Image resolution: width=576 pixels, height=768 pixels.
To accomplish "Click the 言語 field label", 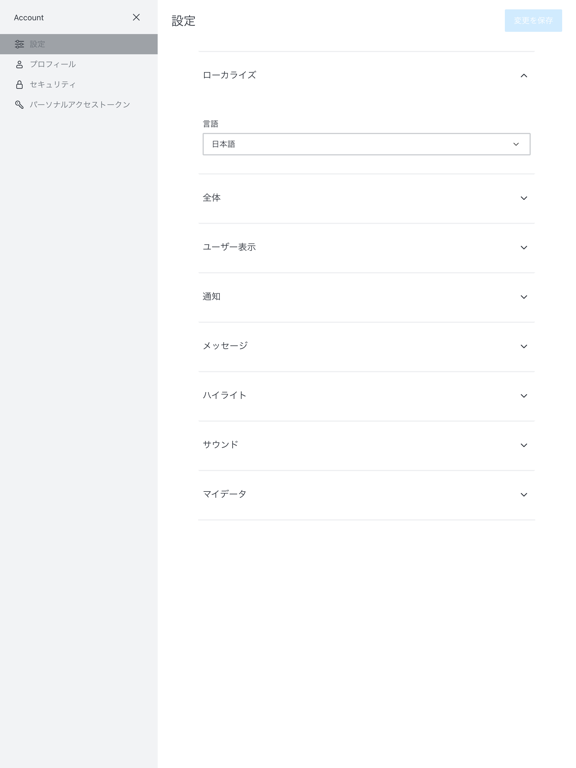I will tap(211, 123).
